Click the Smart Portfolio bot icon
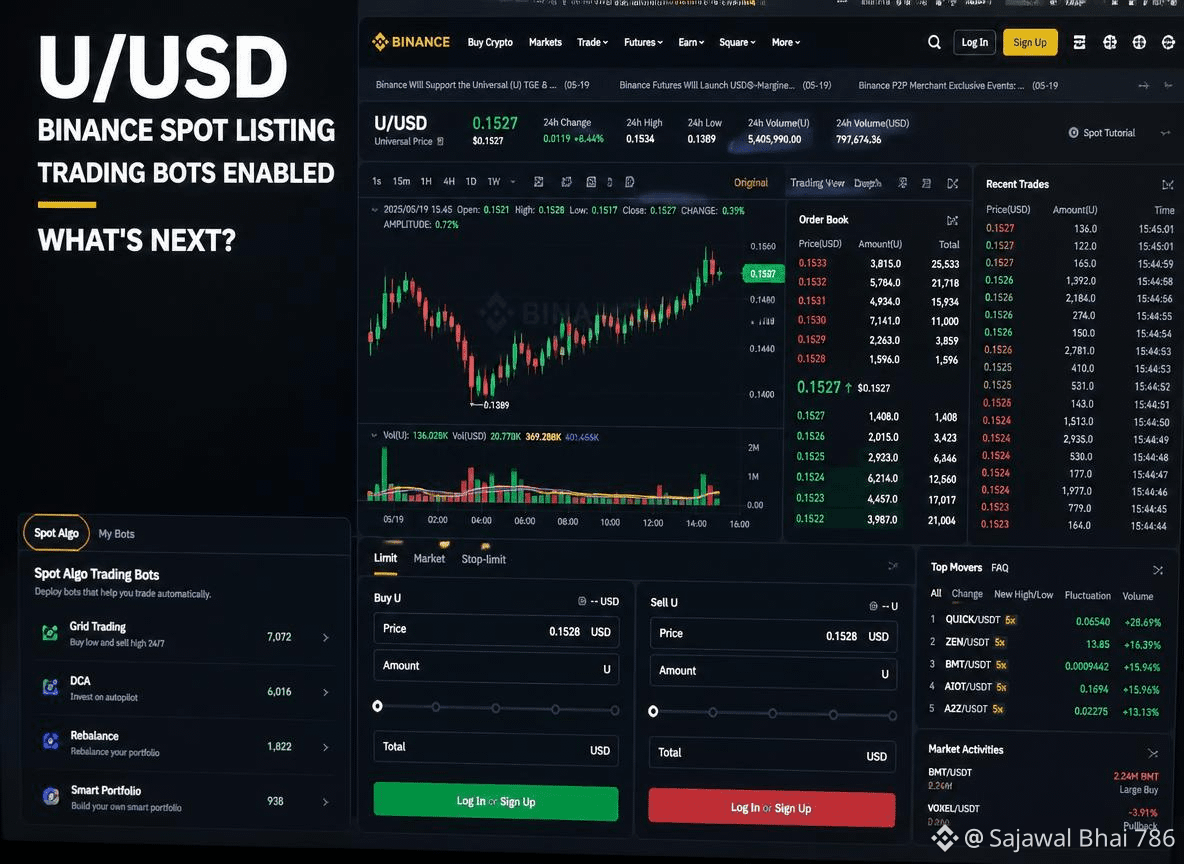 pyautogui.click(x=51, y=796)
